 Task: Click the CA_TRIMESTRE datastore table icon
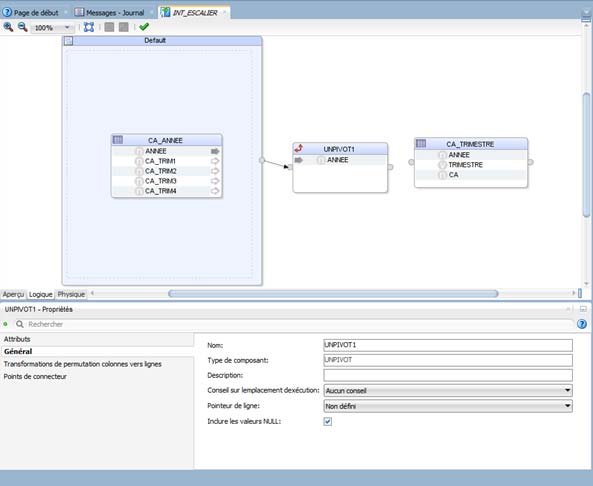coord(421,143)
